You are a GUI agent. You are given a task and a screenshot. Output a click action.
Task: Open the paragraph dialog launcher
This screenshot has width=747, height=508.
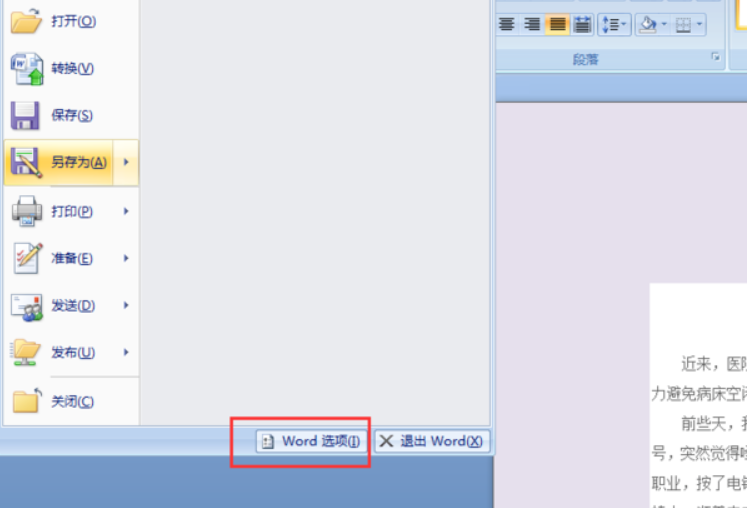pos(715,57)
